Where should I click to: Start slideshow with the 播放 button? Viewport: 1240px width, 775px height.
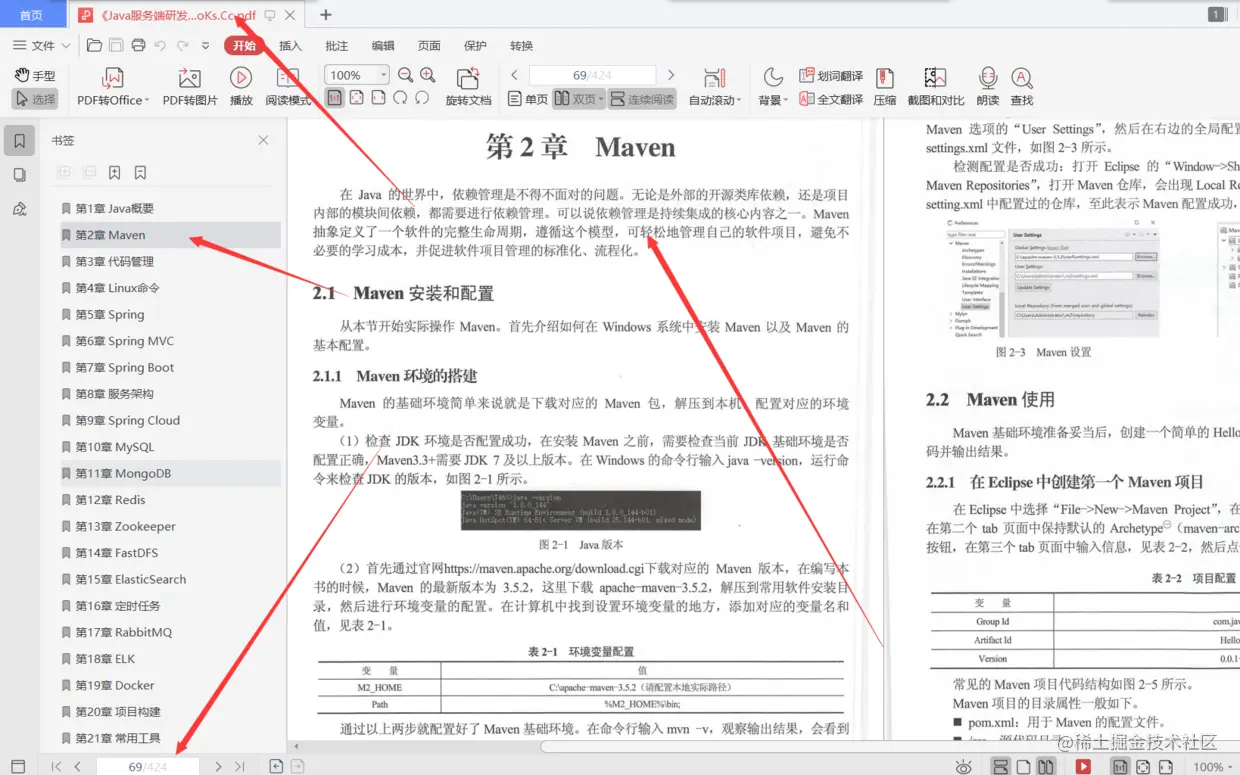tap(241, 86)
